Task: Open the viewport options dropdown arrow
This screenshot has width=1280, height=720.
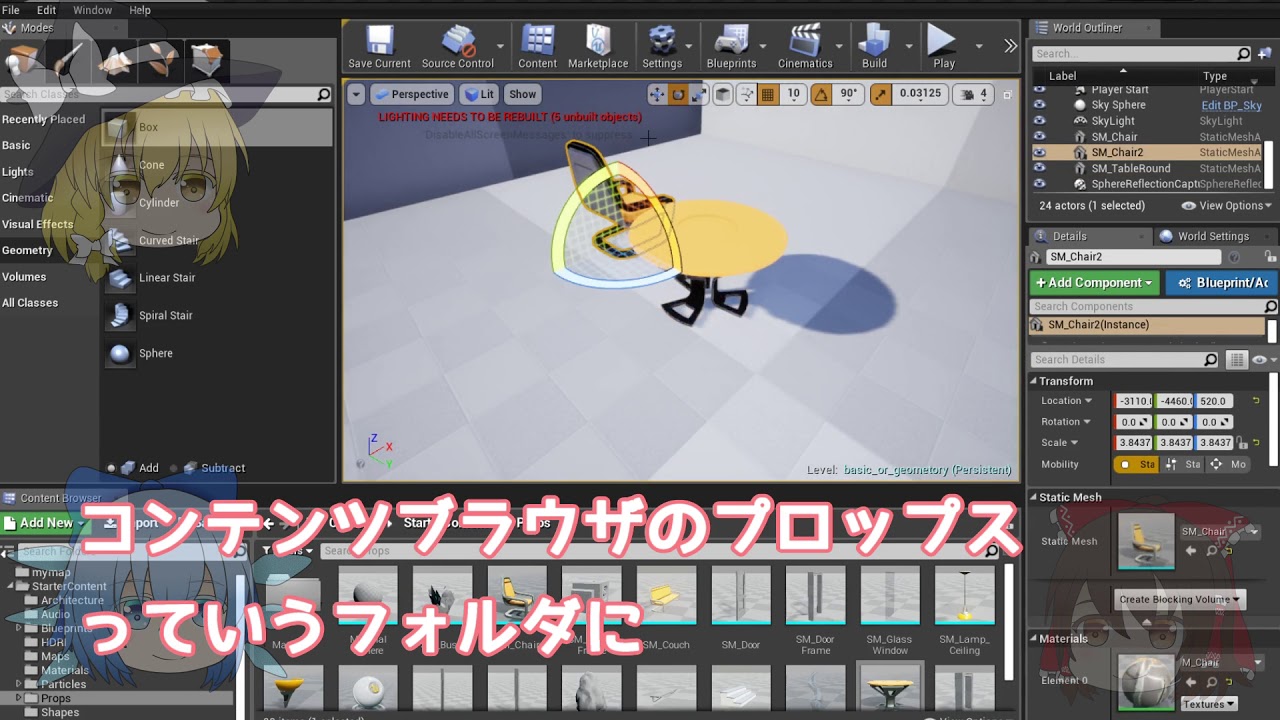Action: click(356, 94)
